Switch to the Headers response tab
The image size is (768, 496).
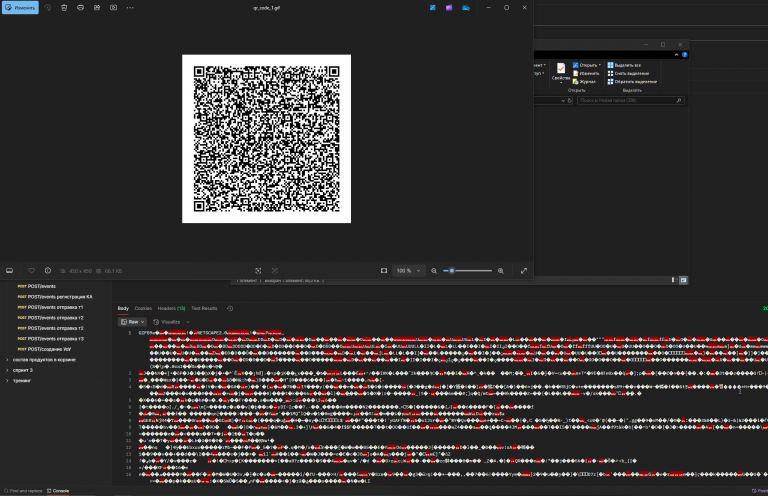[x=171, y=308]
